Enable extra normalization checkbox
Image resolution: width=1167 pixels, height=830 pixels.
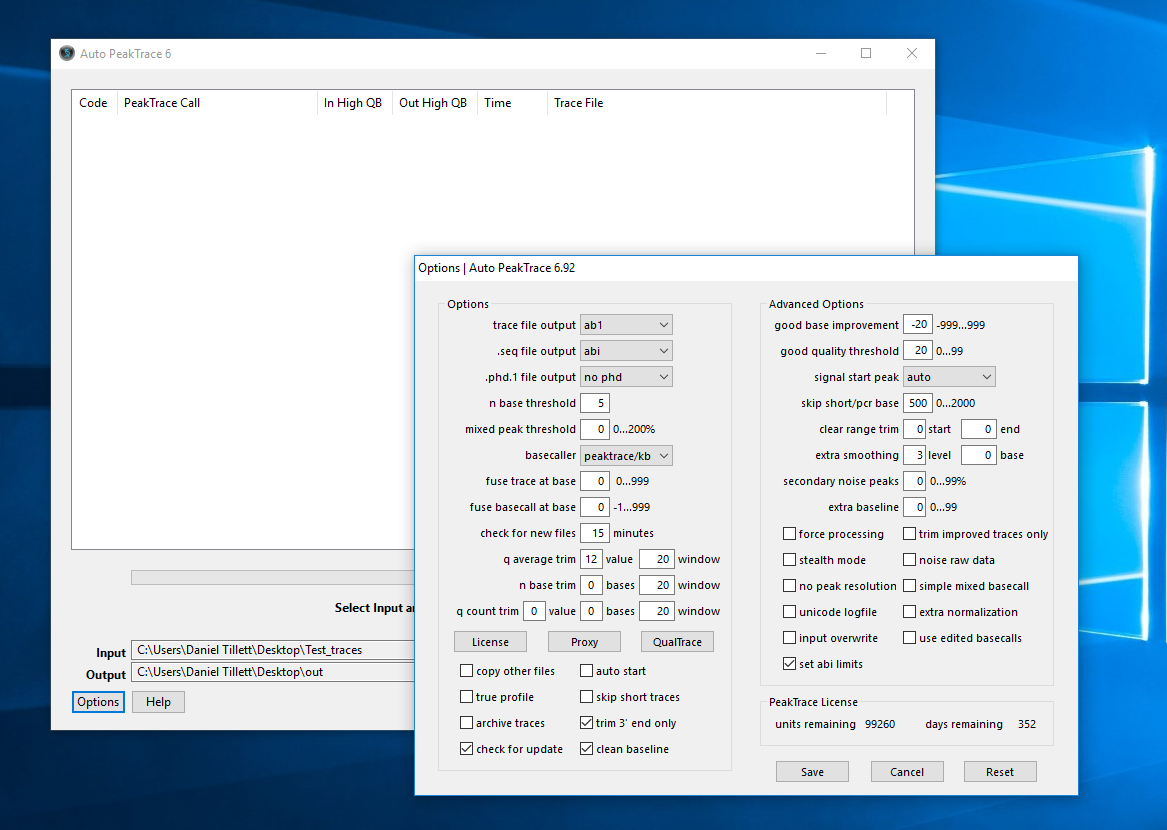(909, 612)
